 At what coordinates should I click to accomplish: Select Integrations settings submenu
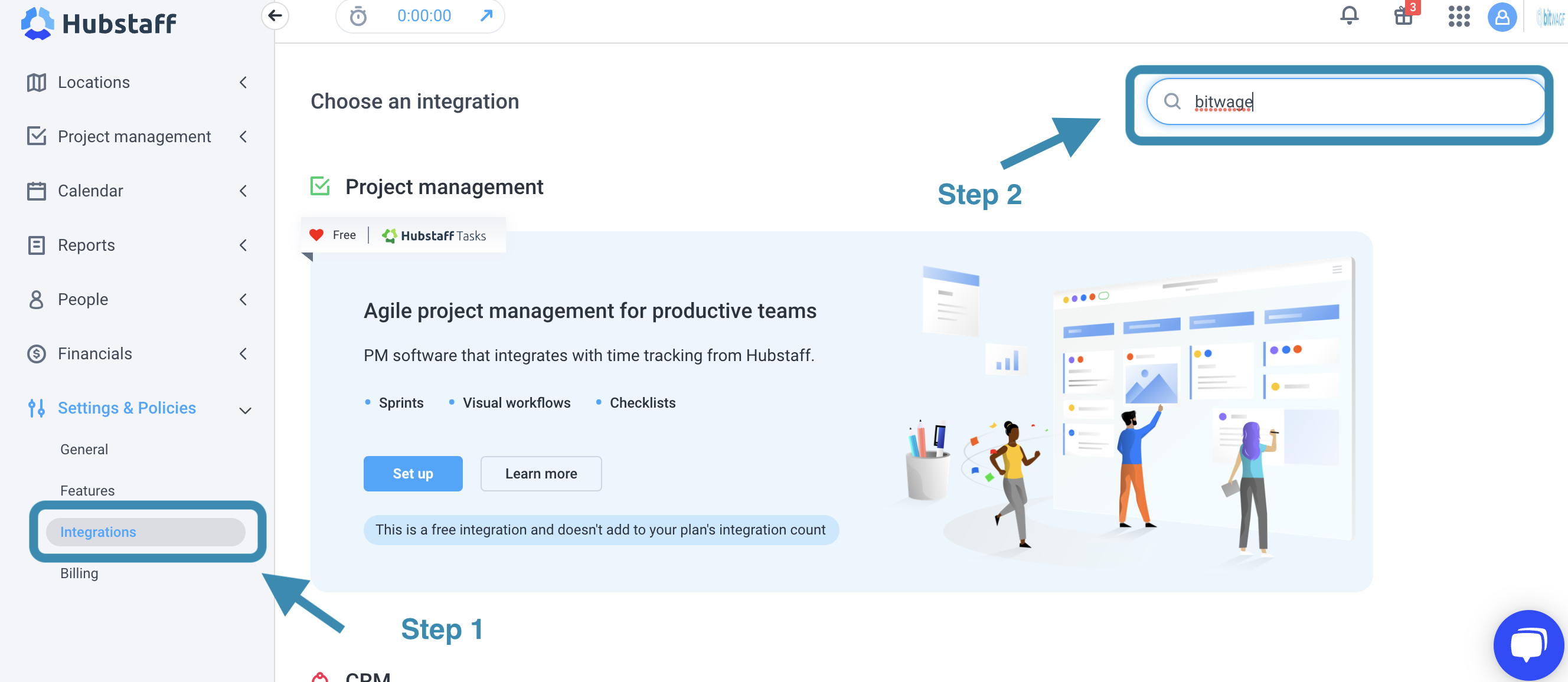pos(145,532)
